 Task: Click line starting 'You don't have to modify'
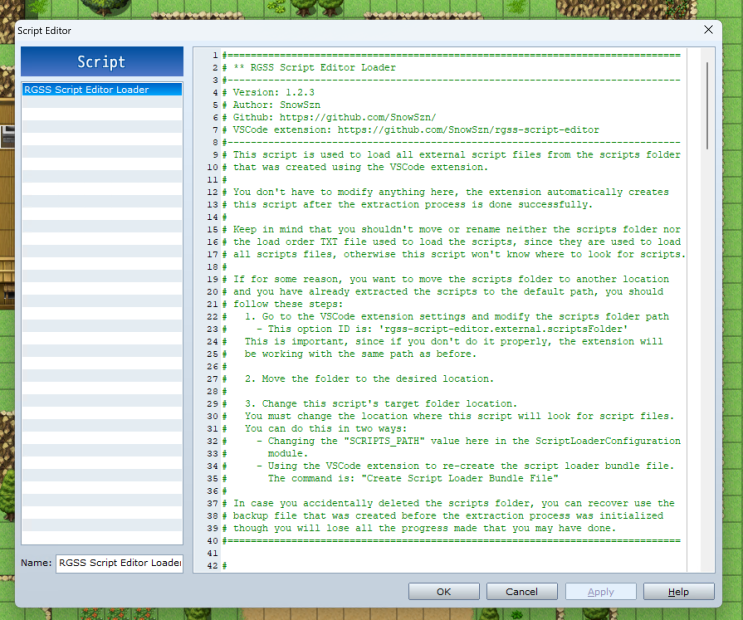click(445, 192)
